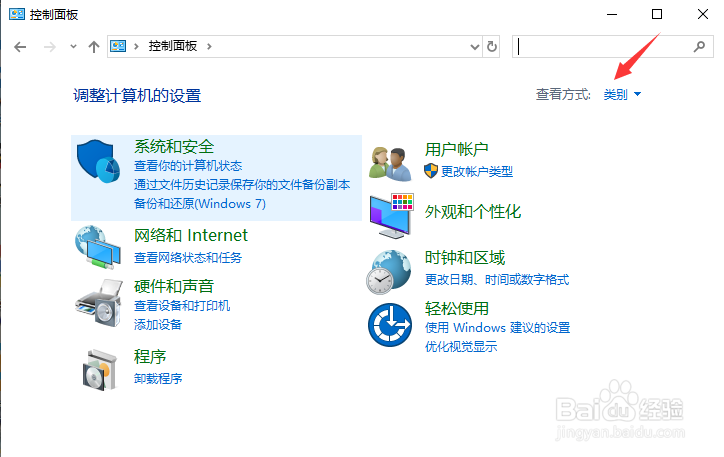Open the 类别 view-by dropdown
This screenshot has width=724, height=457.
pos(622,95)
